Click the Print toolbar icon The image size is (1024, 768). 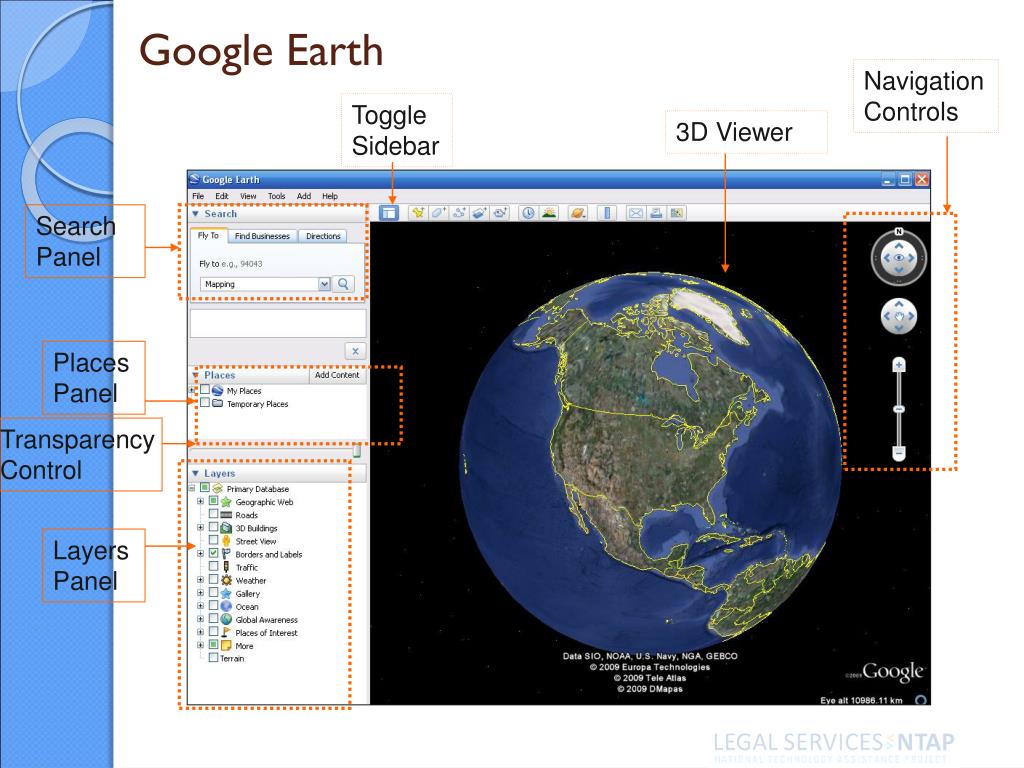click(x=656, y=213)
